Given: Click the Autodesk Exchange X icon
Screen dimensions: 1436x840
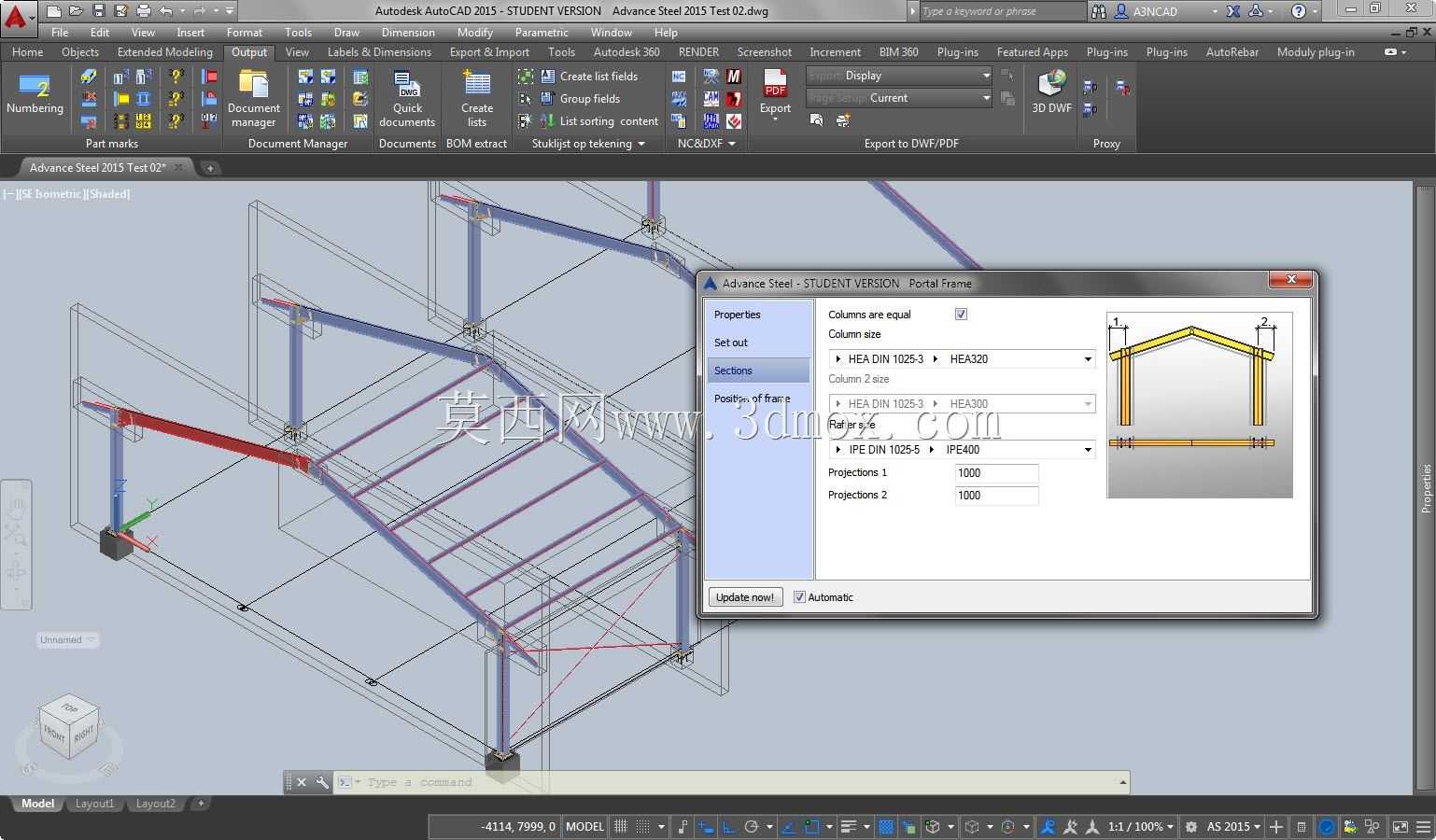Looking at the screenshot, I should 1233,11.
